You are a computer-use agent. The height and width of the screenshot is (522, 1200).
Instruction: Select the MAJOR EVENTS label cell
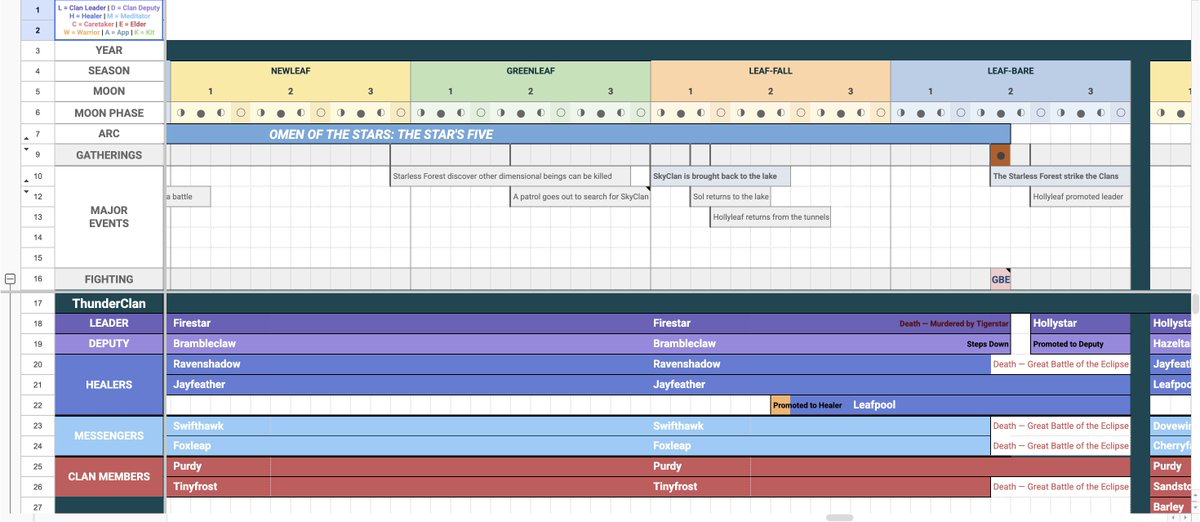point(109,216)
